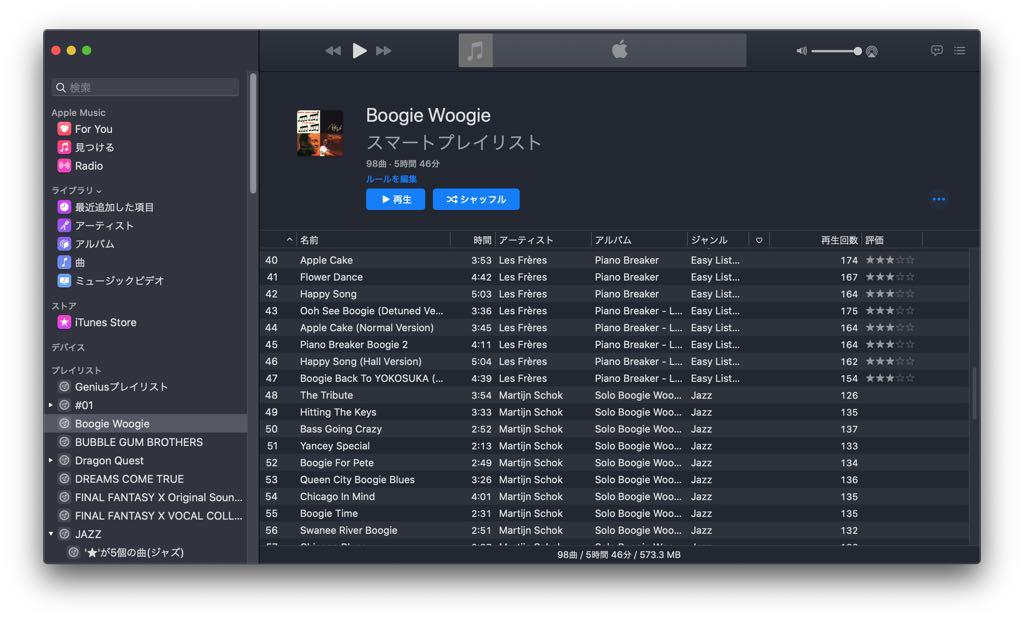
Task: Open the Up Next list icon
Action: pos(959,50)
